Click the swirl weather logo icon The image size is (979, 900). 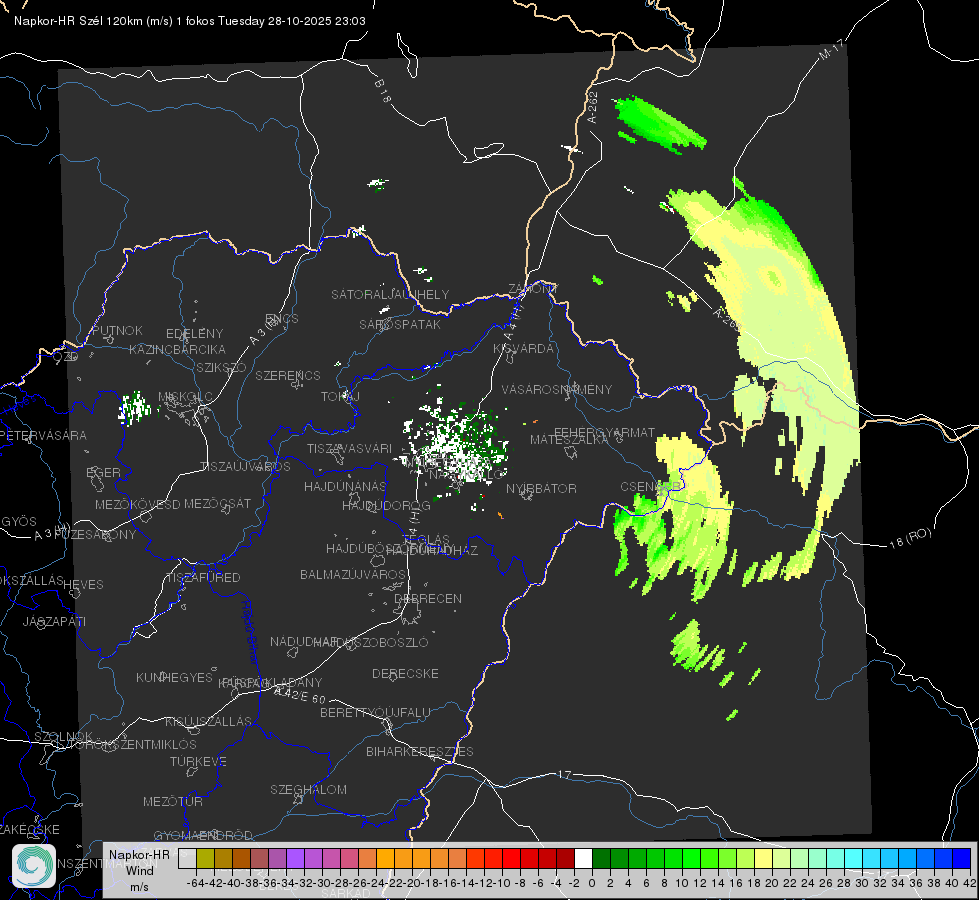tap(34, 866)
